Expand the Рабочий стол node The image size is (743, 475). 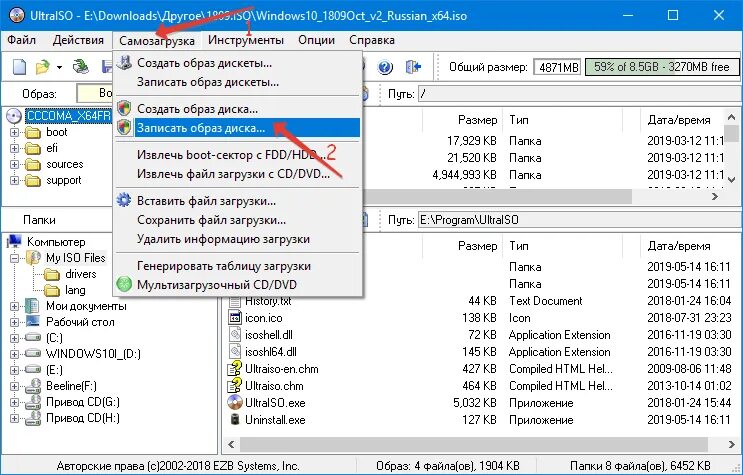click(14, 322)
